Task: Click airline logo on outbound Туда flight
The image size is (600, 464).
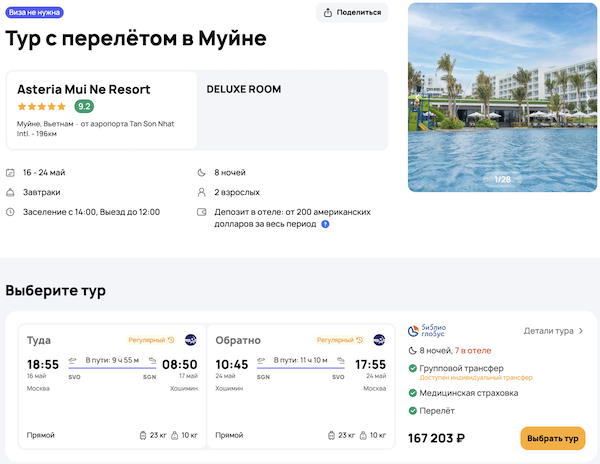Action: coord(191,340)
